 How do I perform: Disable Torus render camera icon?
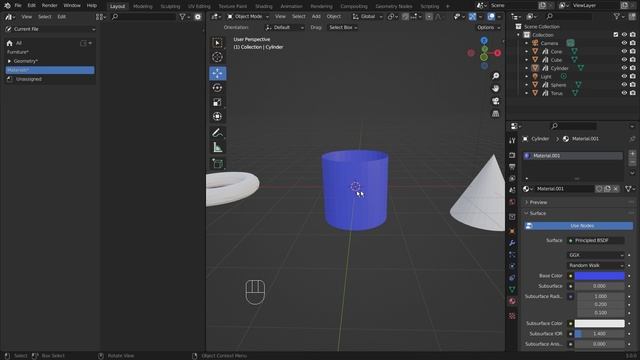point(632,93)
